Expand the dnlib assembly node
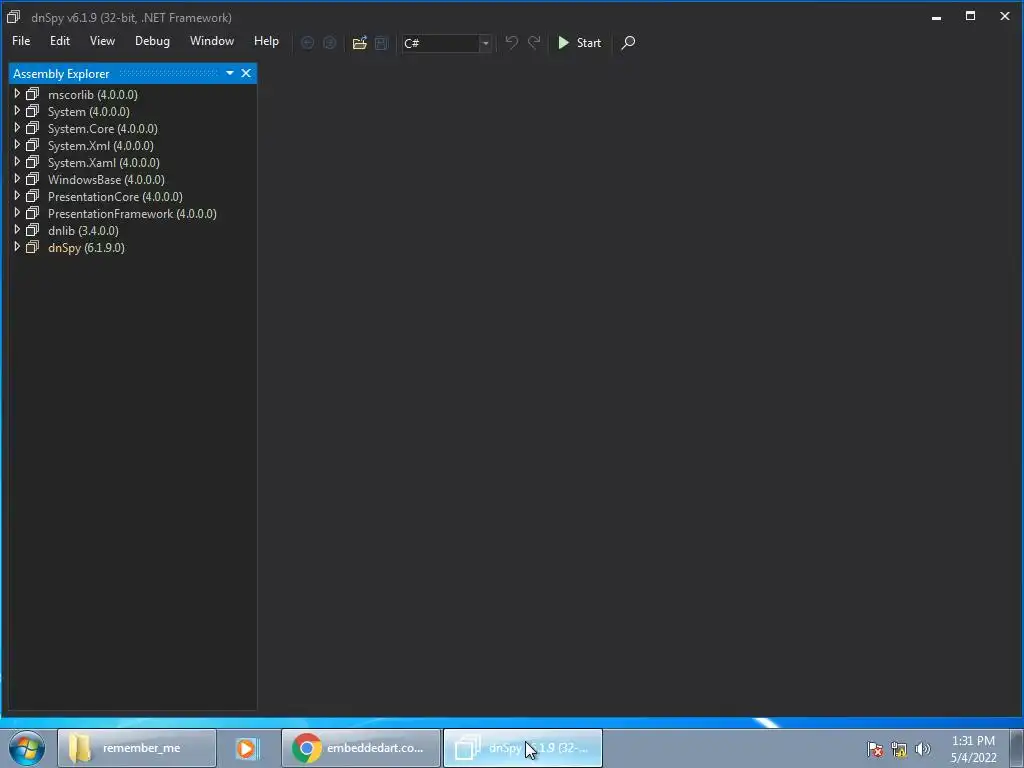The height and width of the screenshot is (768, 1024). [x=17, y=230]
